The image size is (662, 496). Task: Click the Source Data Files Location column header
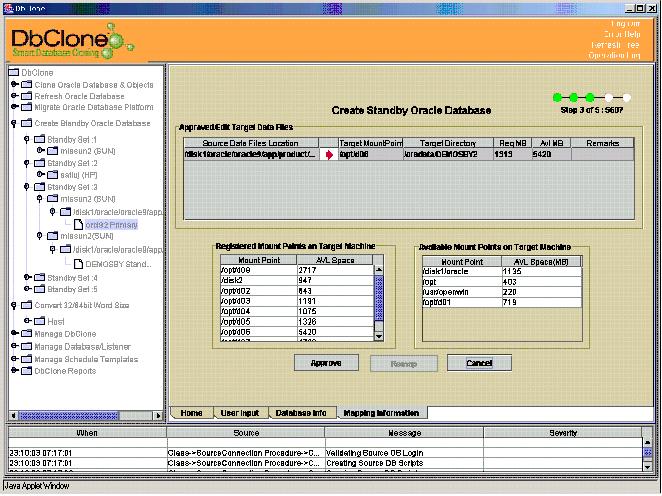tap(251, 143)
